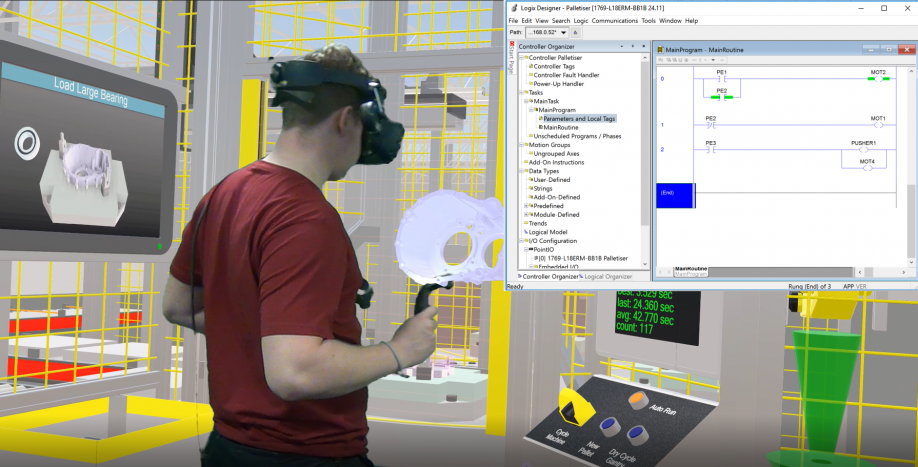Click the Logix Designer app icon in title bar
This screenshot has width=918, height=467.
pyautogui.click(x=514, y=8)
